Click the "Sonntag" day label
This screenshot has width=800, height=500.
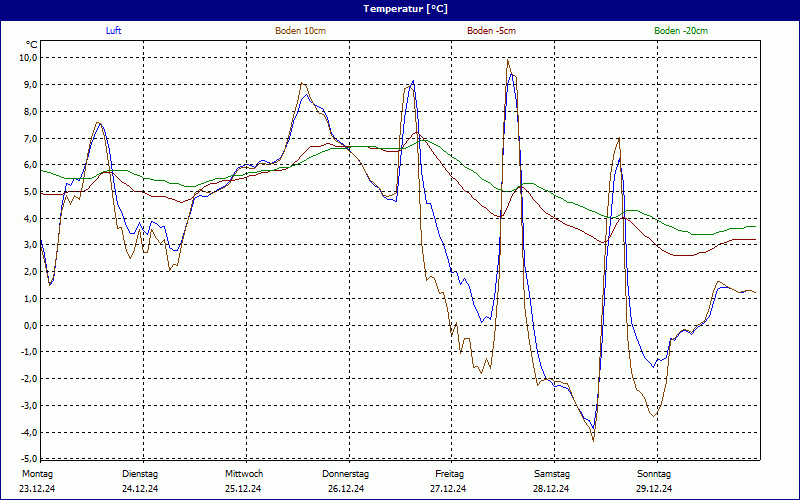(654, 473)
